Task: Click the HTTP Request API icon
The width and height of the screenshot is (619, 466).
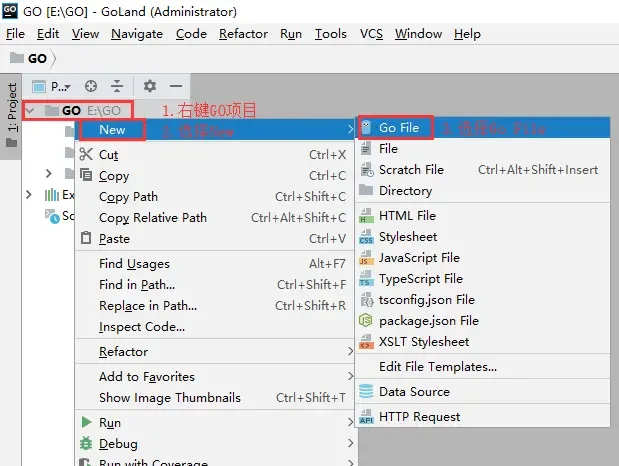Action: (366, 417)
